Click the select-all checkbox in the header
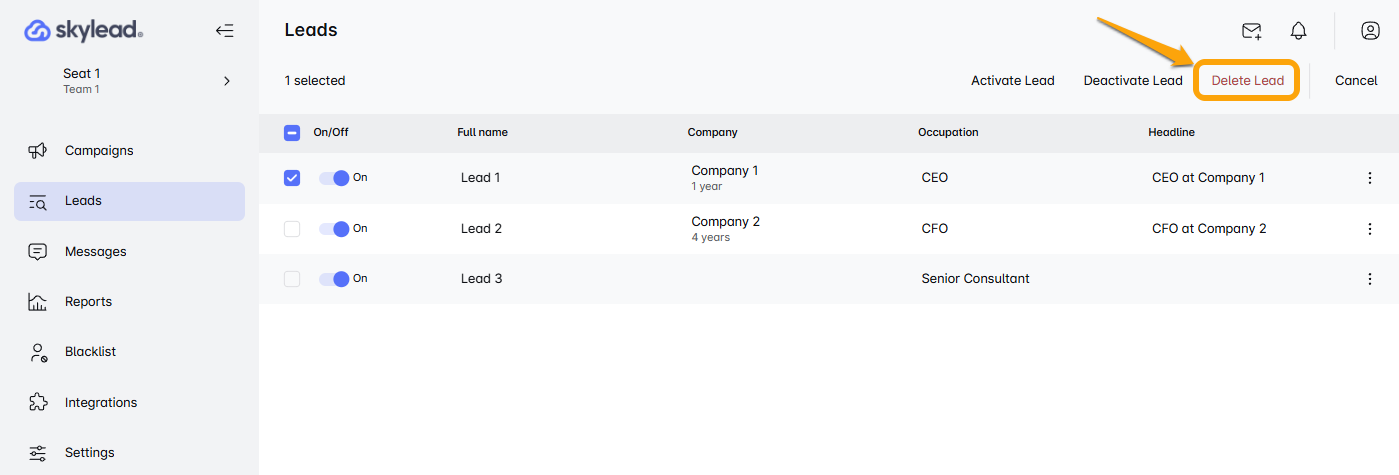 point(292,132)
